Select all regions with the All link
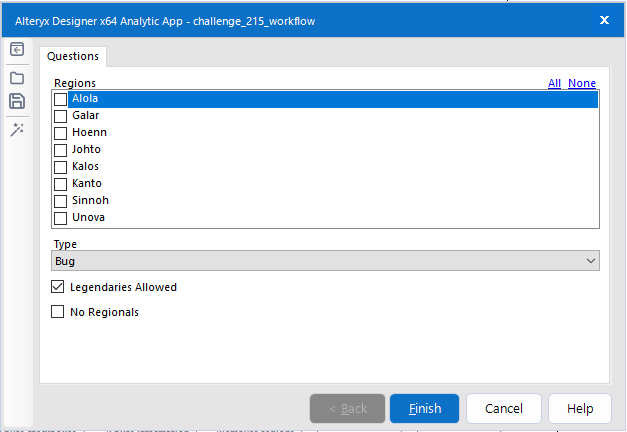Screen dimensions: 627x432 coord(554,83)
